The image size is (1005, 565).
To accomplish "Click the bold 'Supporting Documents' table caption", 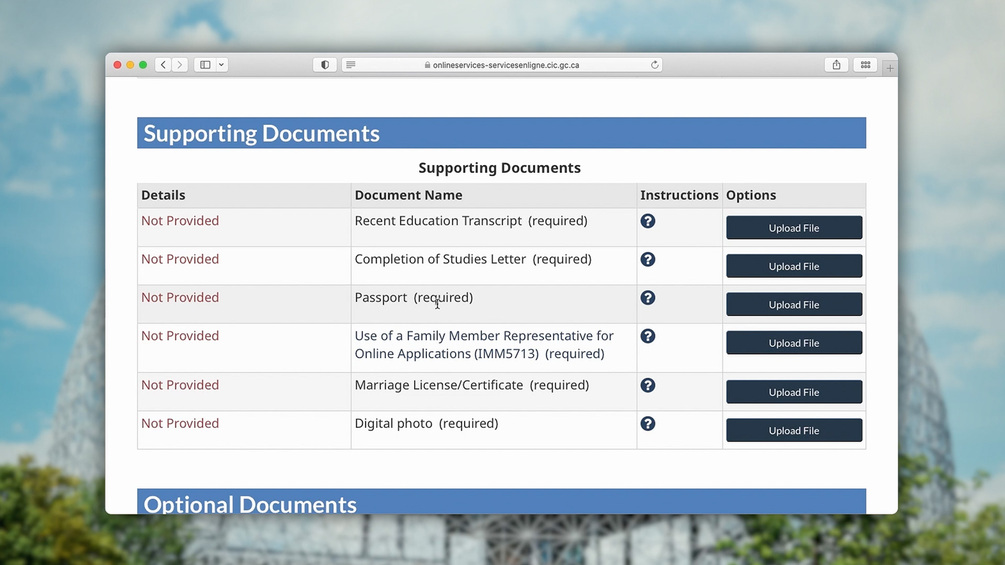I will (499, 168).
